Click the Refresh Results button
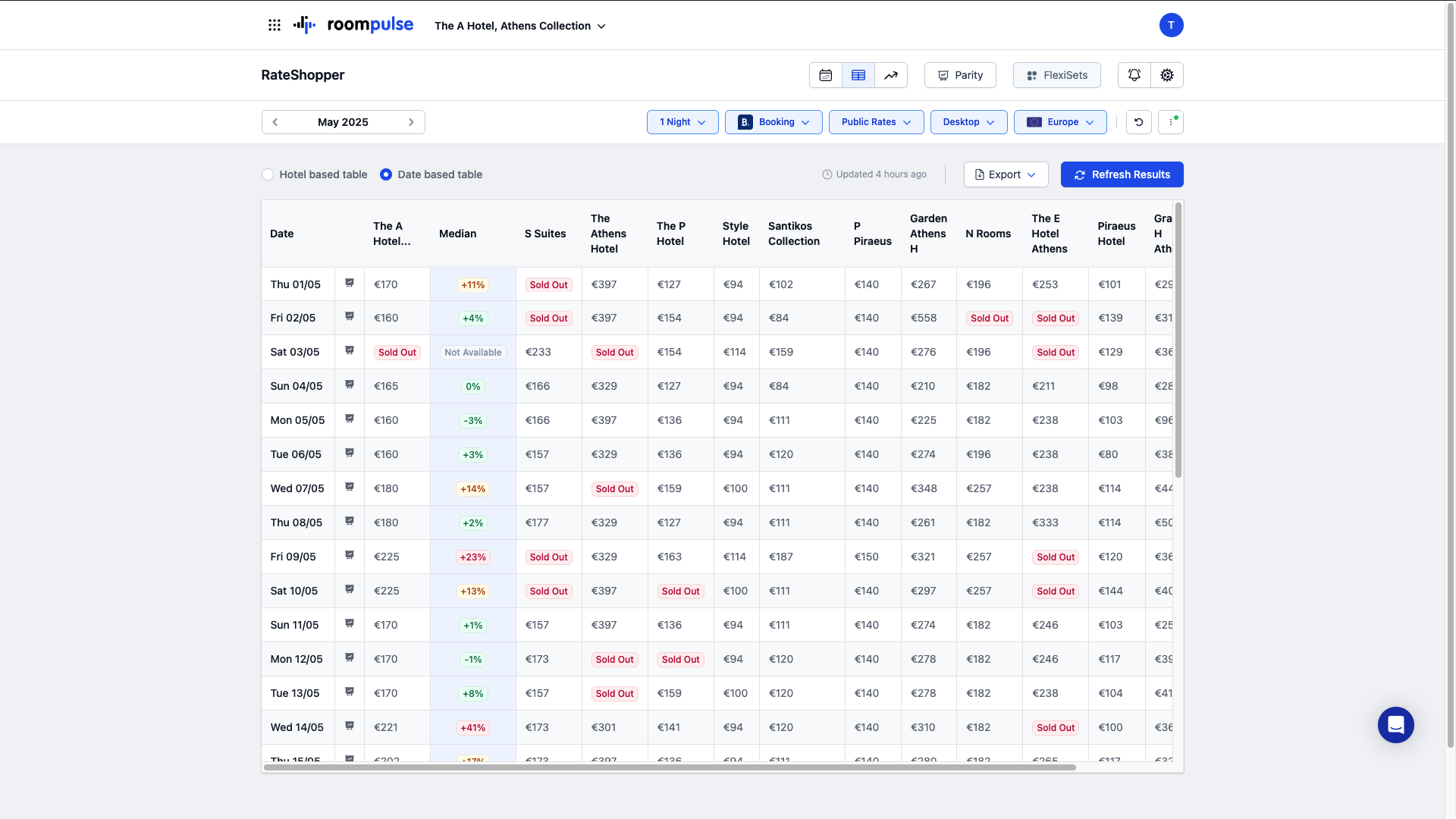 click(x=1122, y=174)
